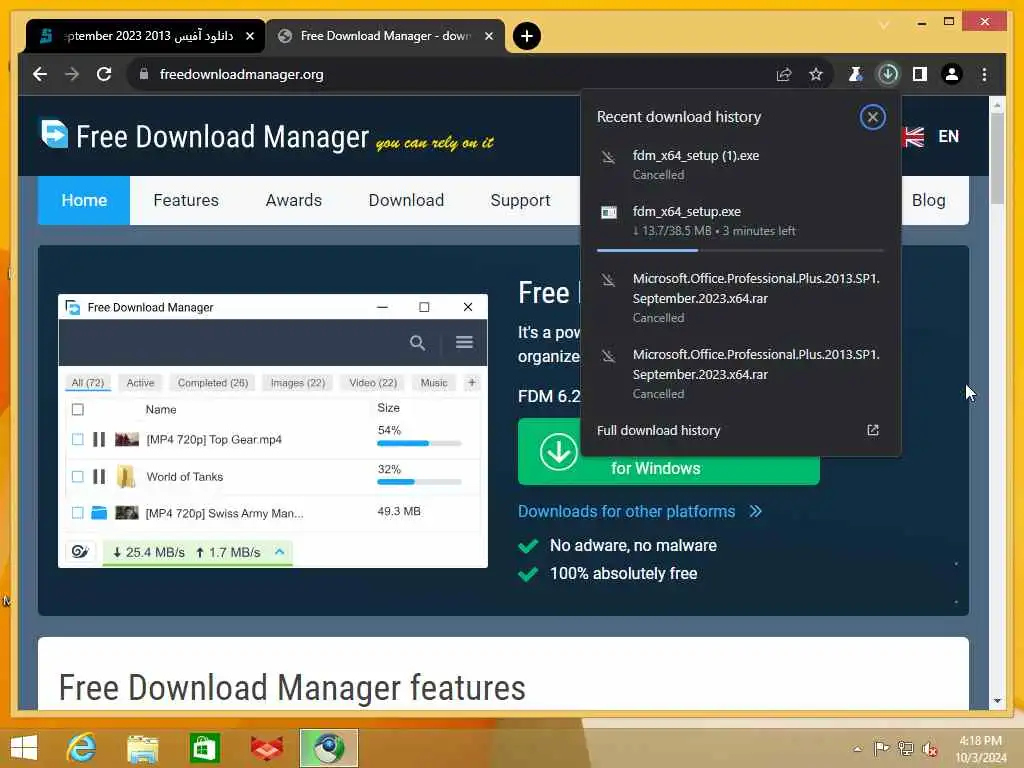Click the Free Download Manager logo
Viewport: 1024px width, 768px height.
pos(204,135)
